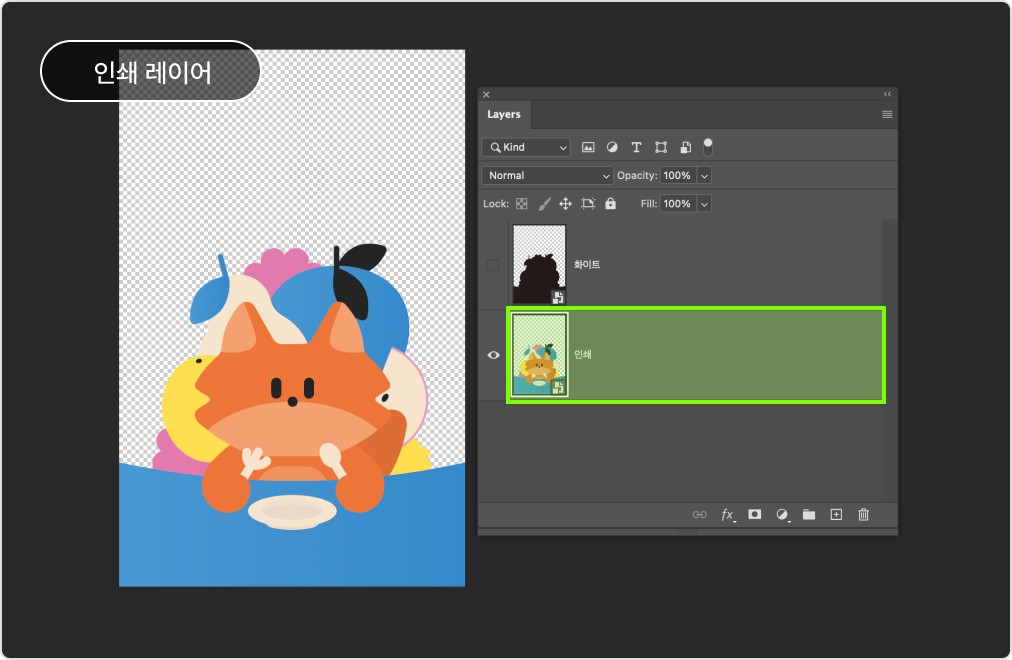Image resolution: width=1012 pixels, height=660 pixels.
Task: Filter for type layers in Layers panel
Action: click(636, 147)
